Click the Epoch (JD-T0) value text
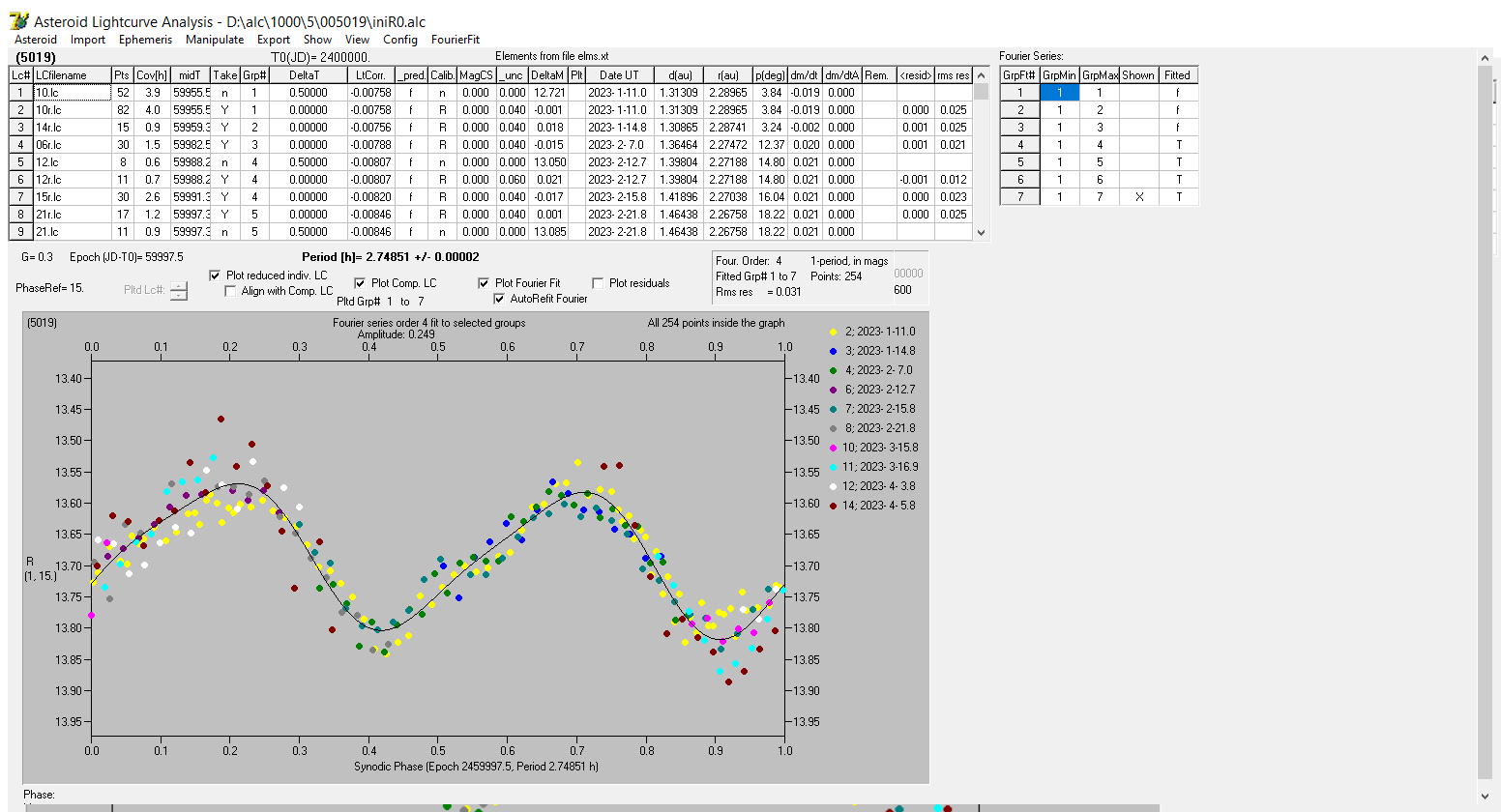The height and width of the screenshot is (812, 1501). tap(127, 257)
